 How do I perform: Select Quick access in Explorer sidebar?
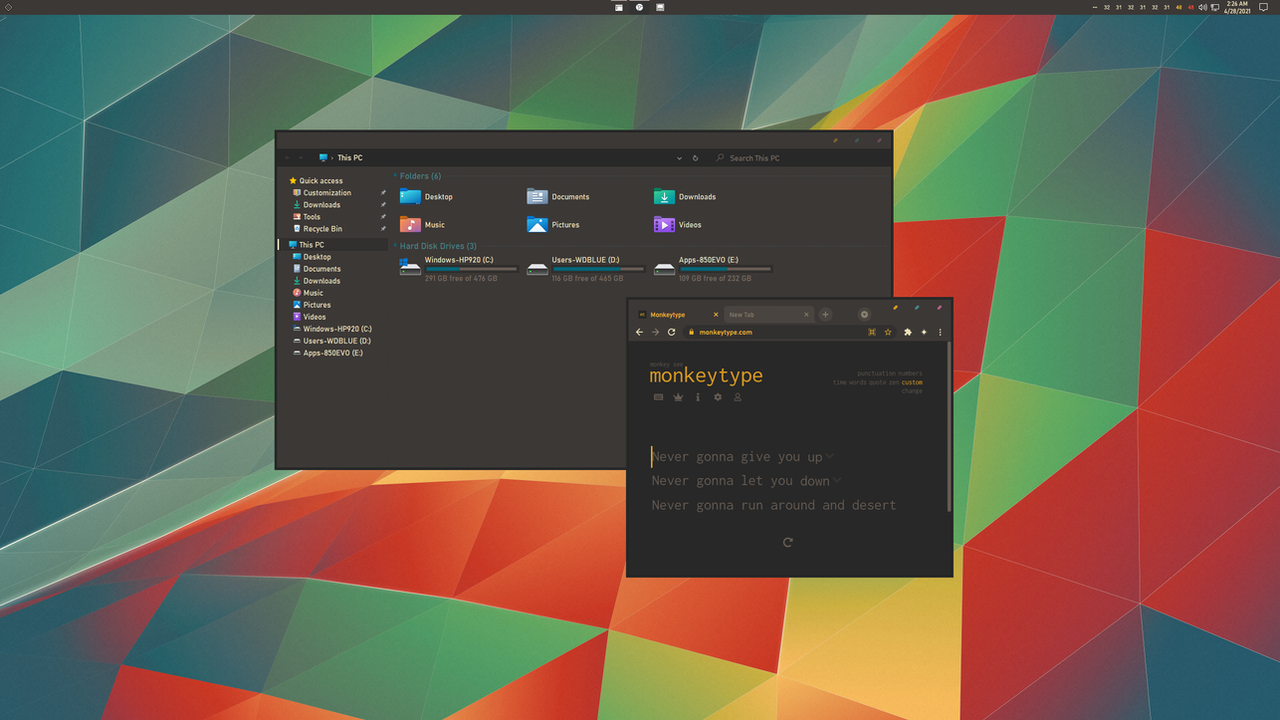coord(316,181)
